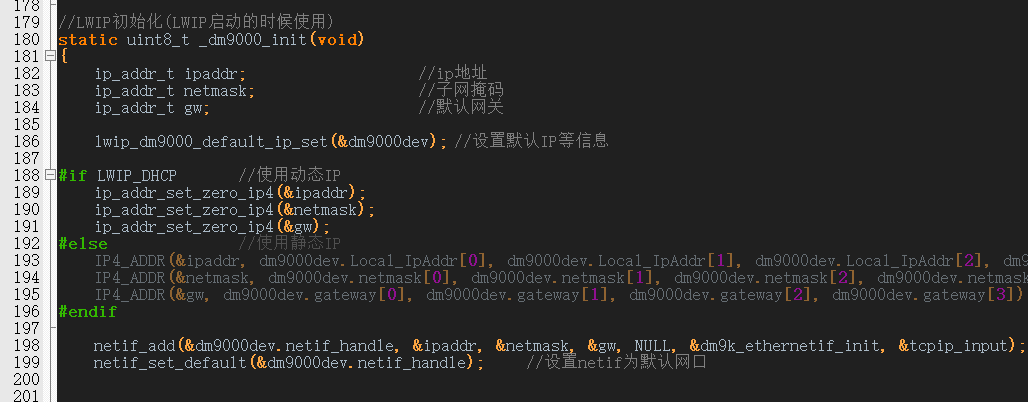Collapse the function body fold at line 181
1028x402 pixels.
point(50,56)
